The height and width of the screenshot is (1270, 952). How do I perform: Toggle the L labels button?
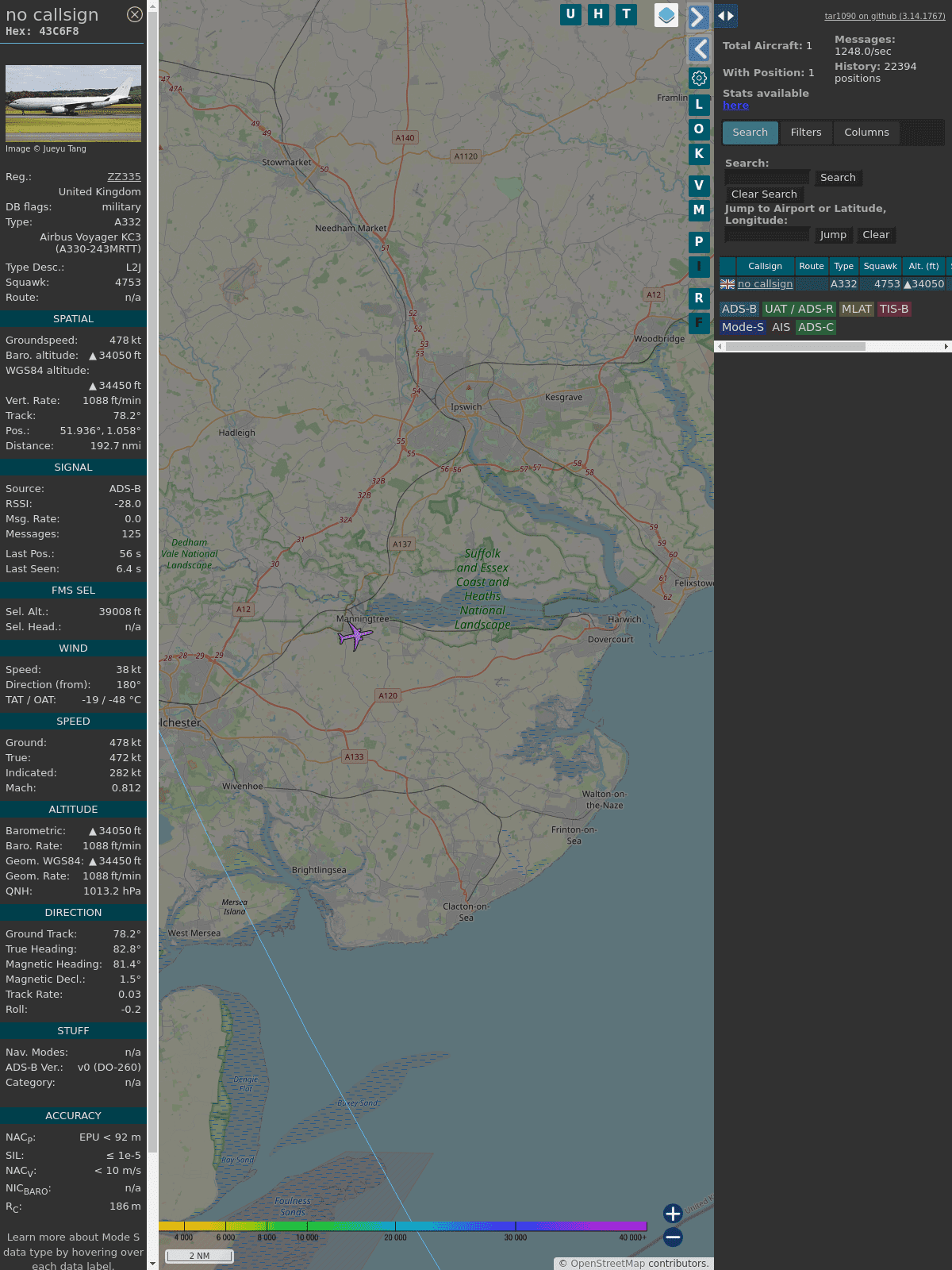click(x=699, y=105)
